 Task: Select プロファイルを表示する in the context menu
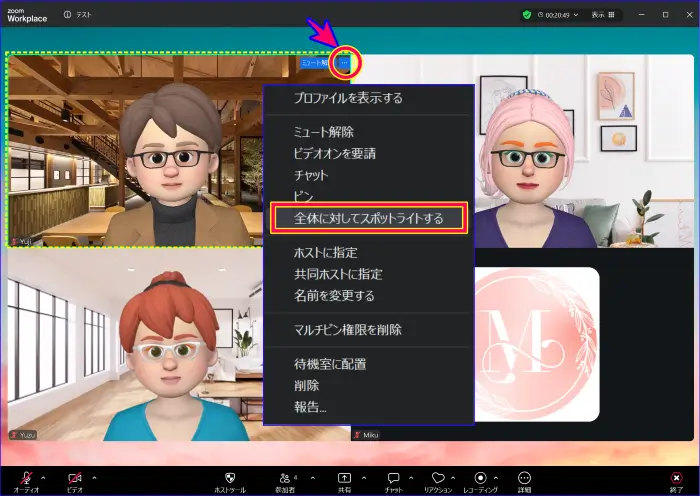tap(348, 98)
